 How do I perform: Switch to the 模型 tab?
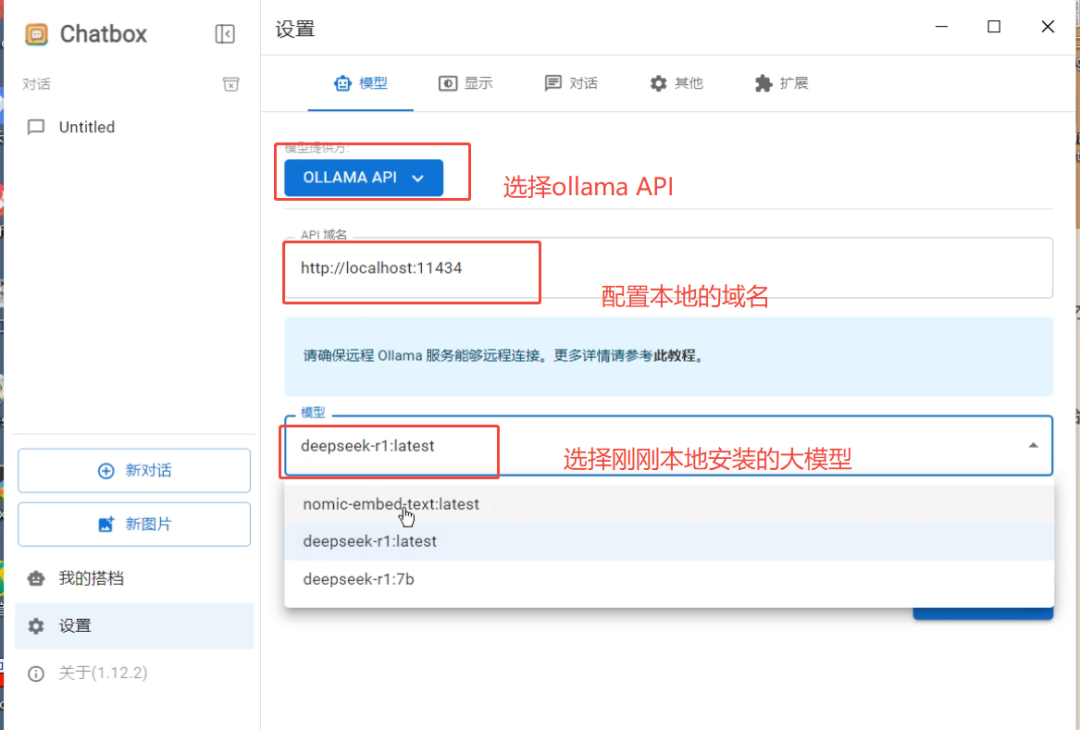pos(360,83)
